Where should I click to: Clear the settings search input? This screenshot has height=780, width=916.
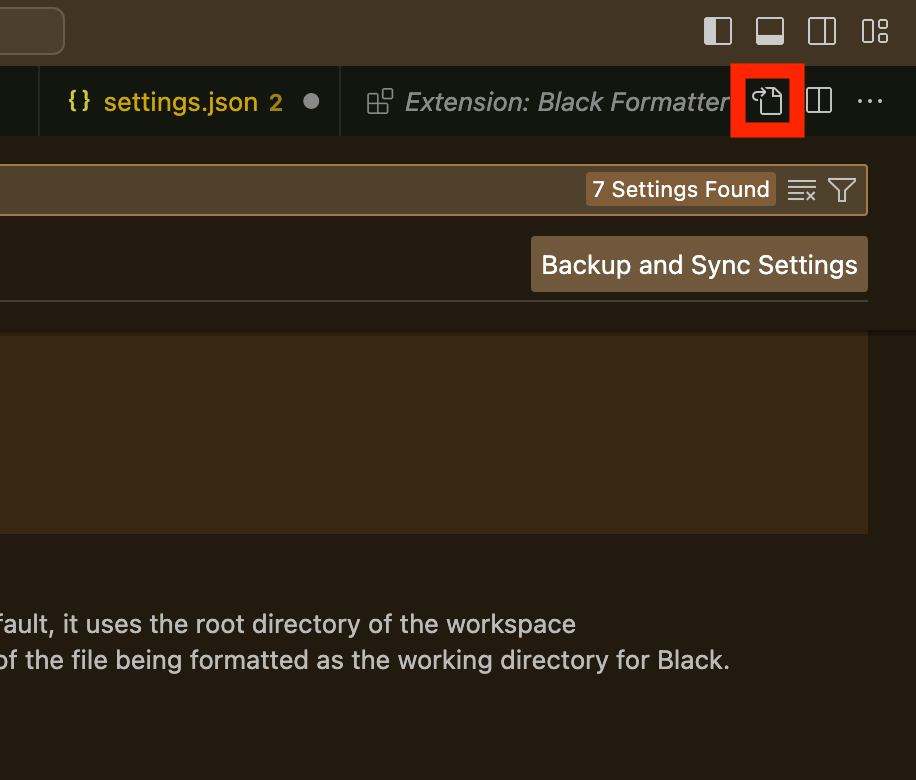(x=802, y=190)
